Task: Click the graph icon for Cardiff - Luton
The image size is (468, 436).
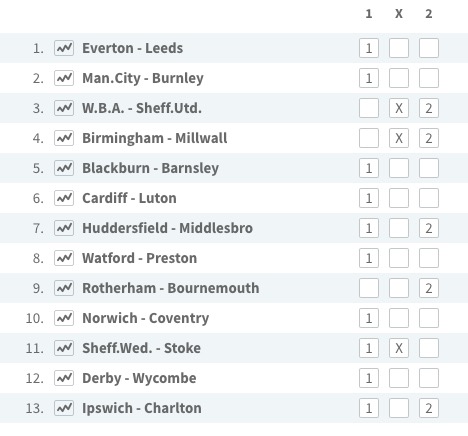Action: [64, 198]
